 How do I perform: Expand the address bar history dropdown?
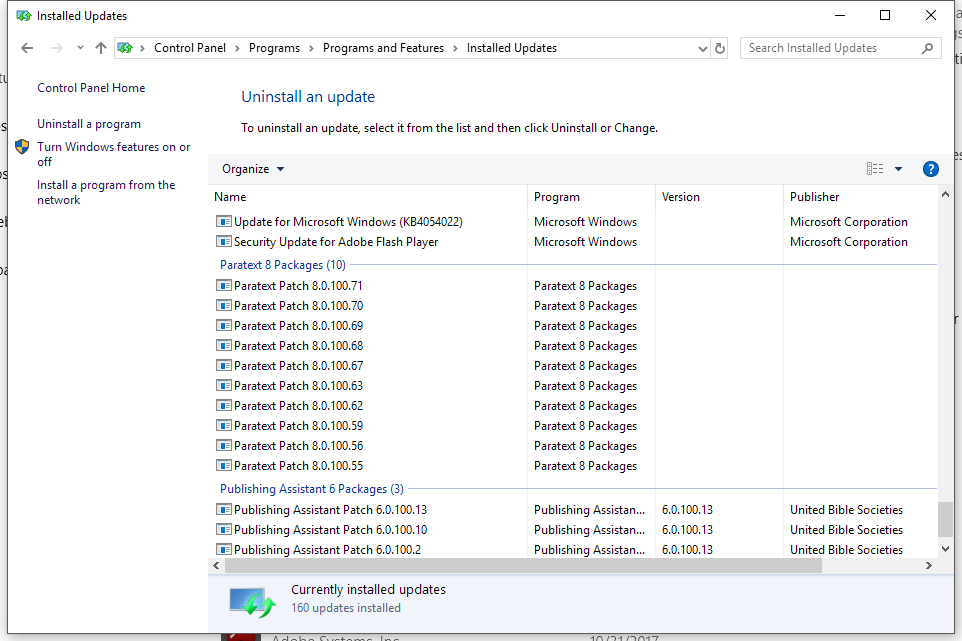702,48
